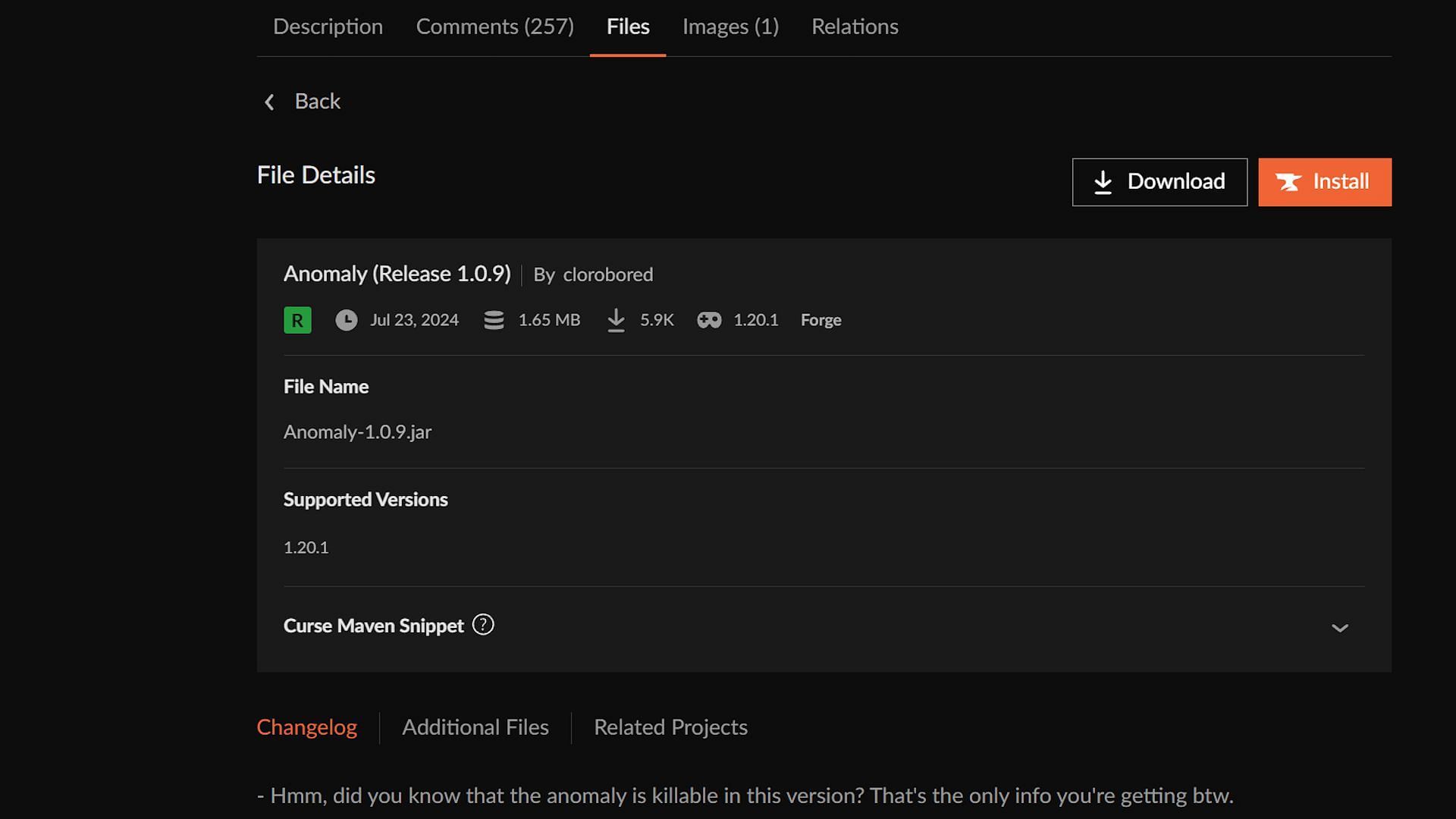Click the back chevron arrow icon
1456x819 pixels.
point(269,102)
